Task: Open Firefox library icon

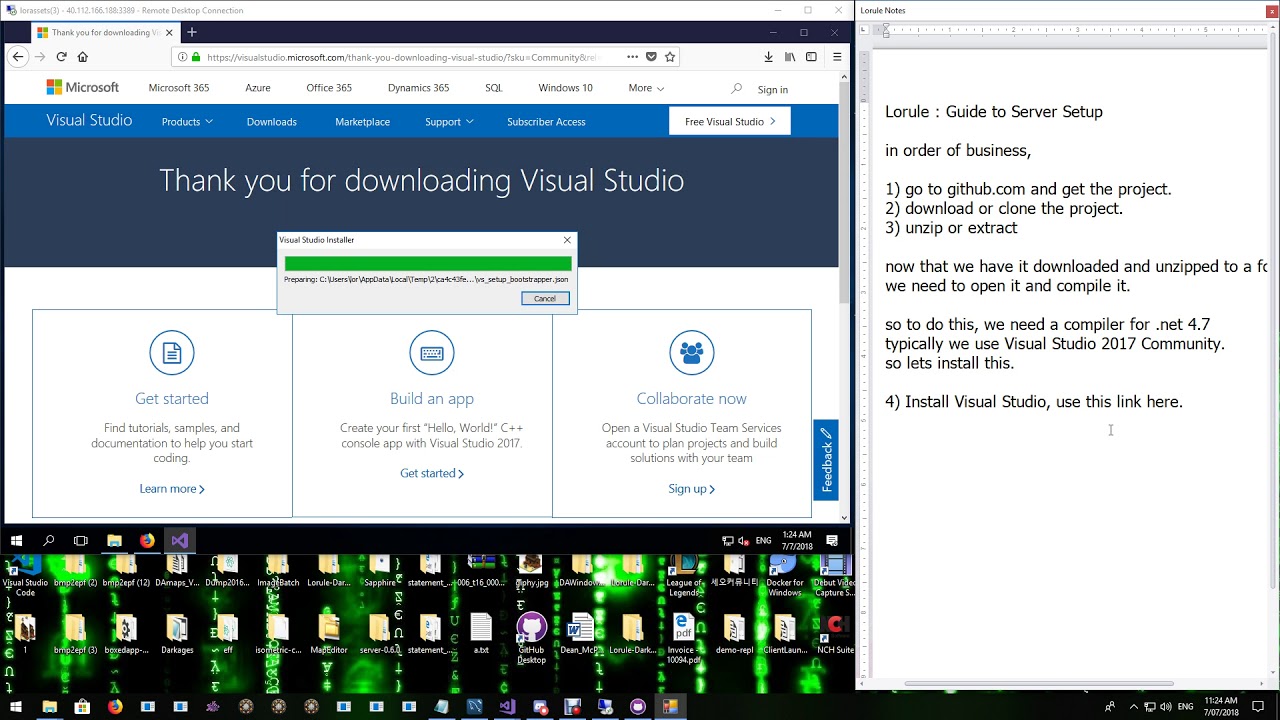Action: pos(790,57)
